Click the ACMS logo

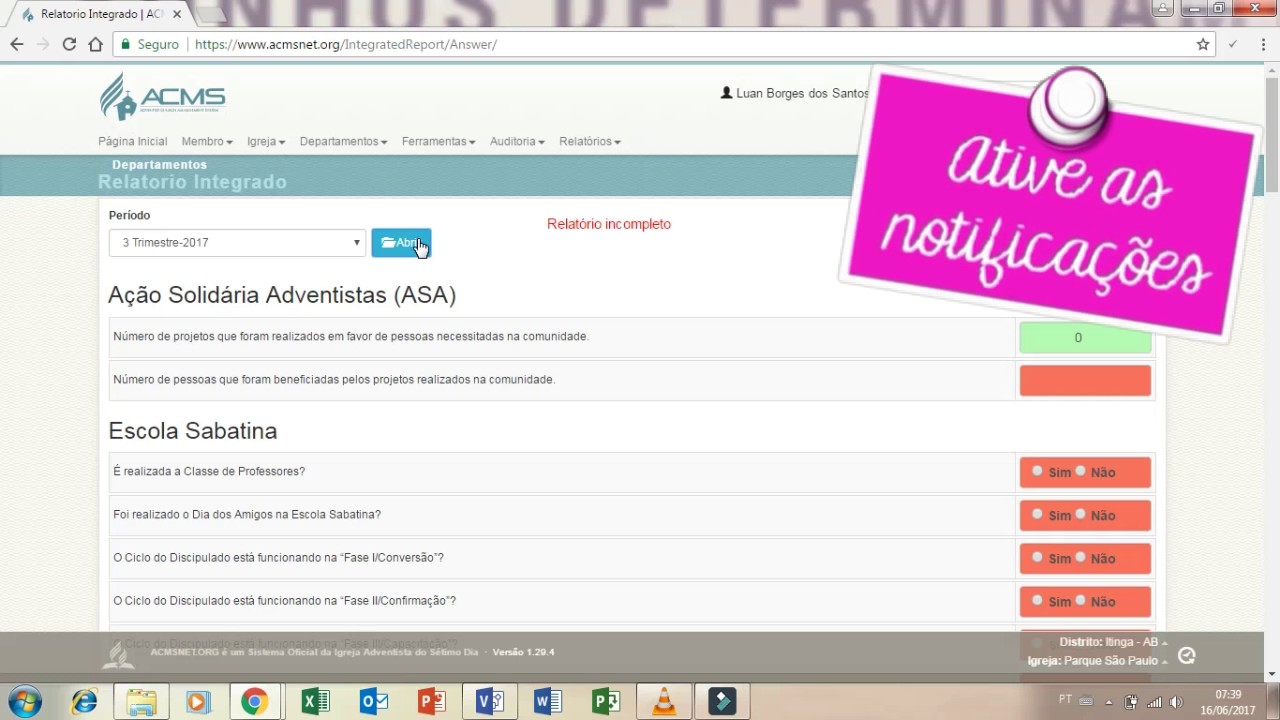pyautogui.click(x=163, y=97)
